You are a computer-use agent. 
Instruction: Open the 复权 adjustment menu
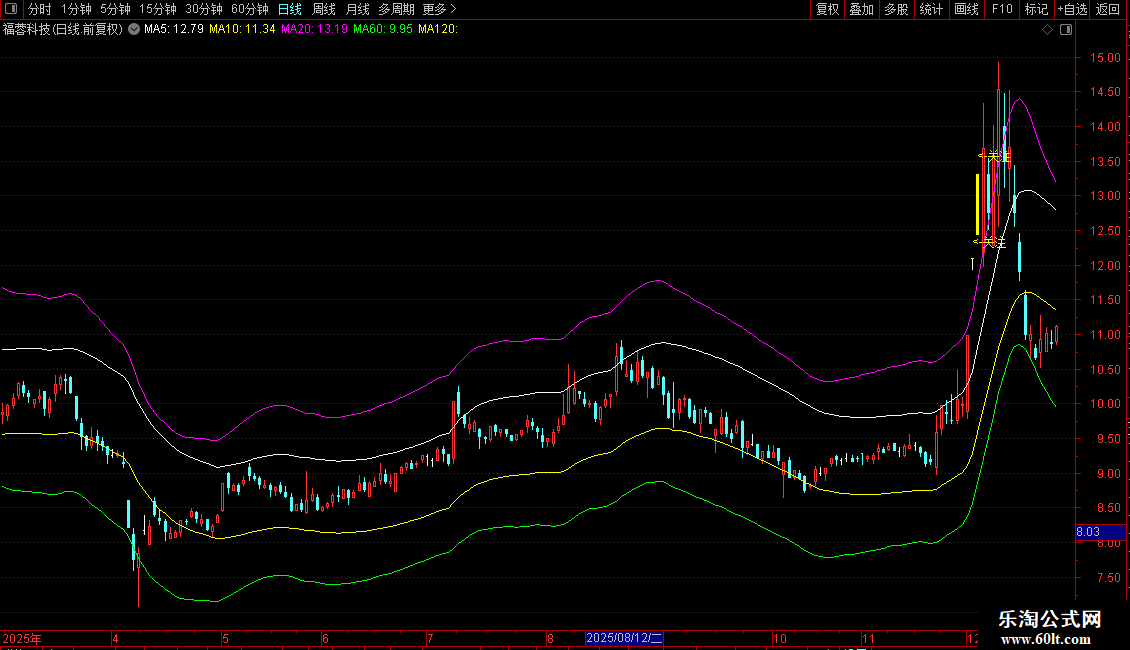point(827,9)
